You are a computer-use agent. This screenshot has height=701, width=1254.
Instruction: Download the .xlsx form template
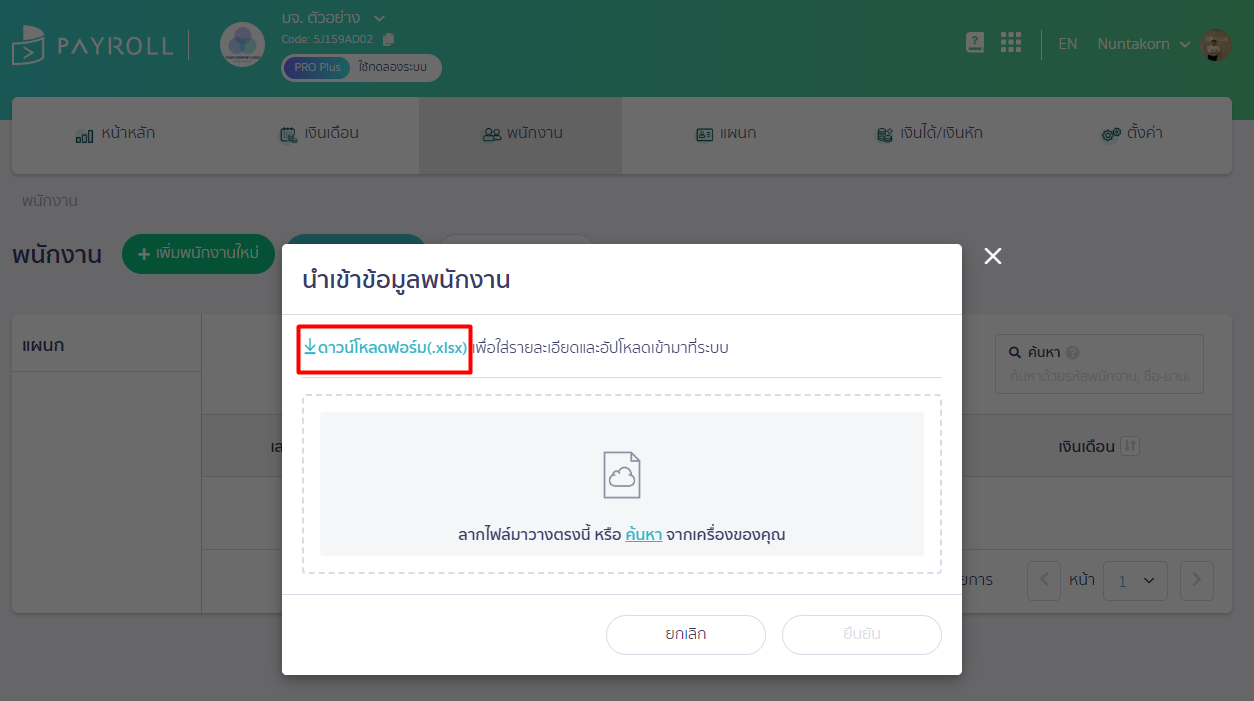click(385, 347)
